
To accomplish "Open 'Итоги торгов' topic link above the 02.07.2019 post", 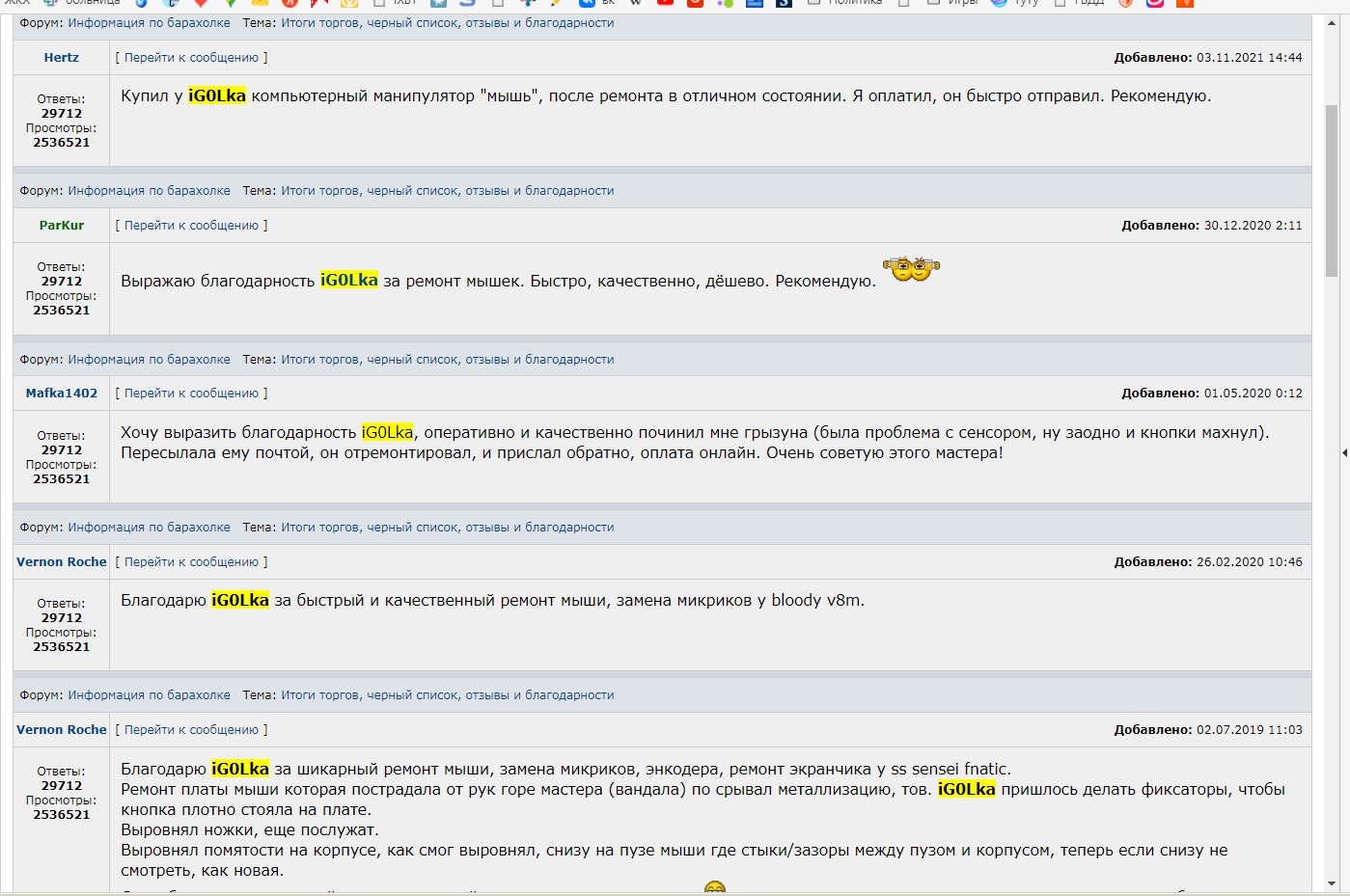I will (x=448, y=695).
